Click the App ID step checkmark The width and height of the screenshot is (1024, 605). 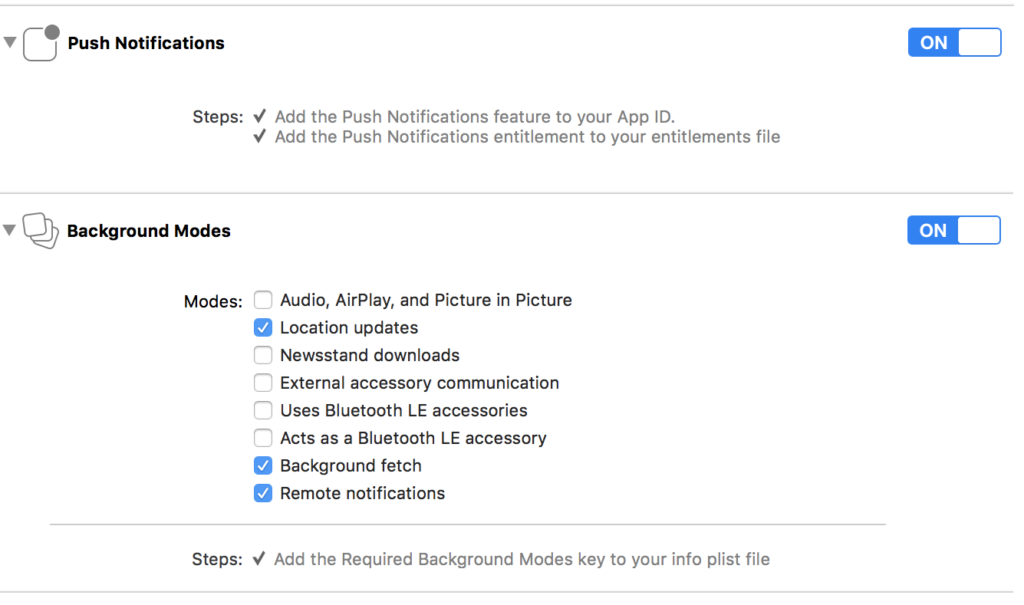(260, 116)
